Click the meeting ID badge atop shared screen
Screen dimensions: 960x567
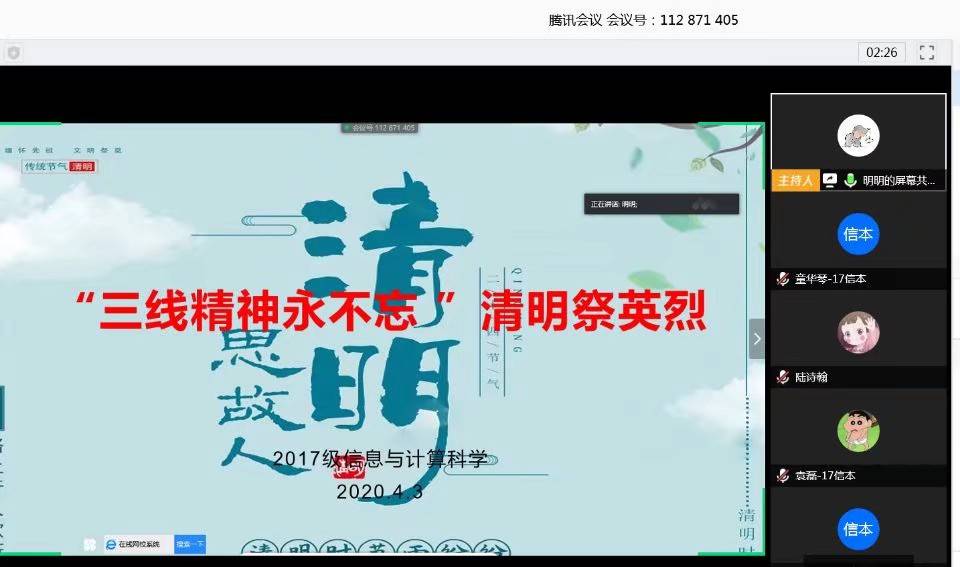point(379,128)
